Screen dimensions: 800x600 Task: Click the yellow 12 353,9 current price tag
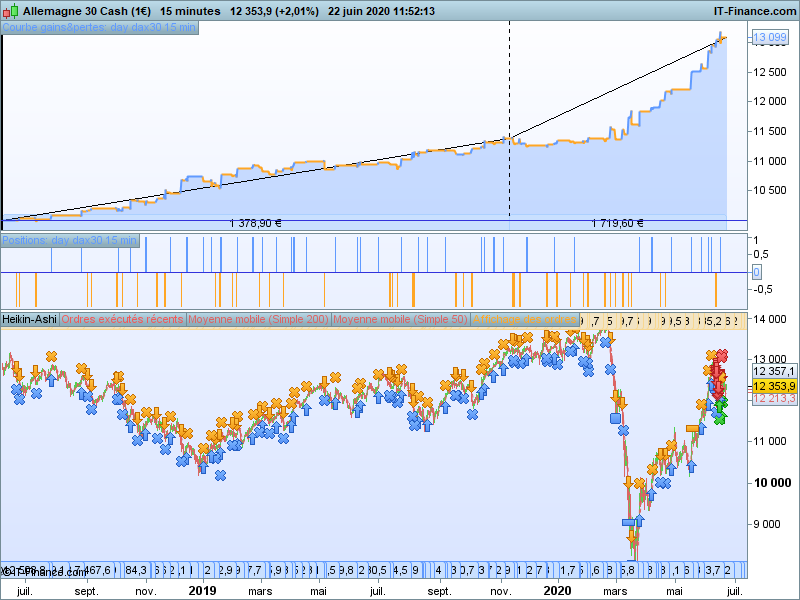pyautogui.click(x=774, y=386)
